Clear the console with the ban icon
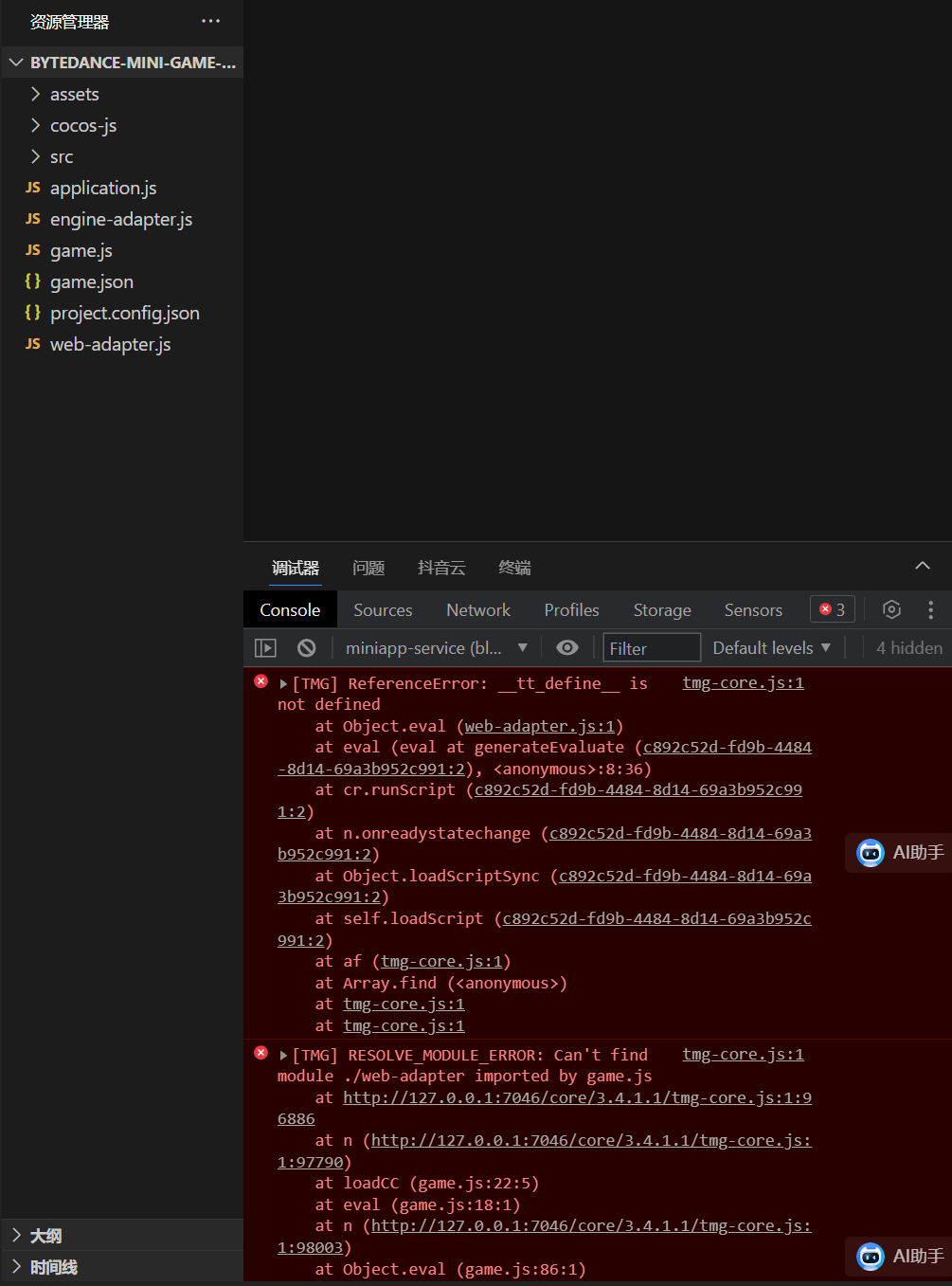The image size is (952, 1286). tap(306, 648)
